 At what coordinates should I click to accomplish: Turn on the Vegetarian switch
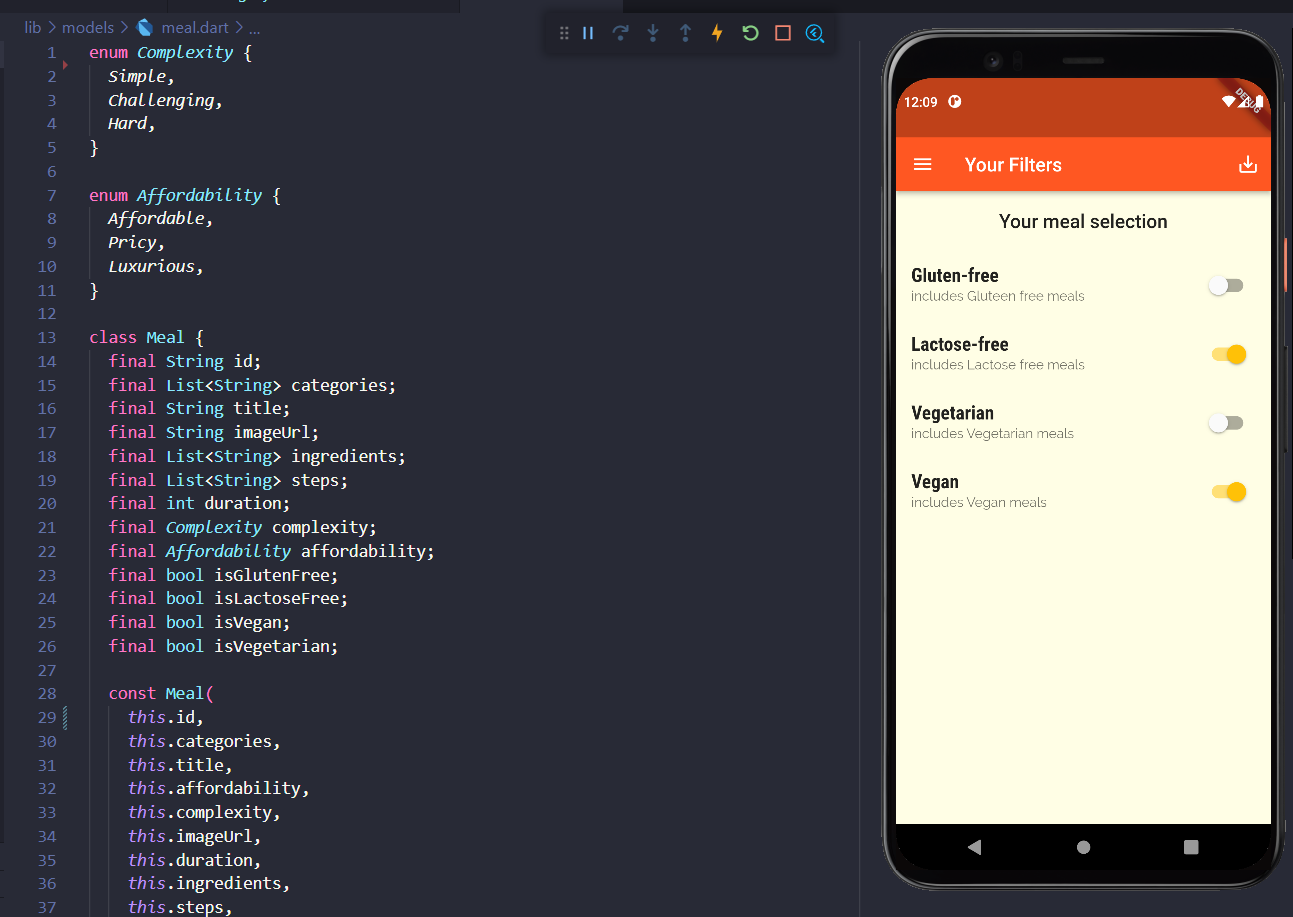(1226, 422)
